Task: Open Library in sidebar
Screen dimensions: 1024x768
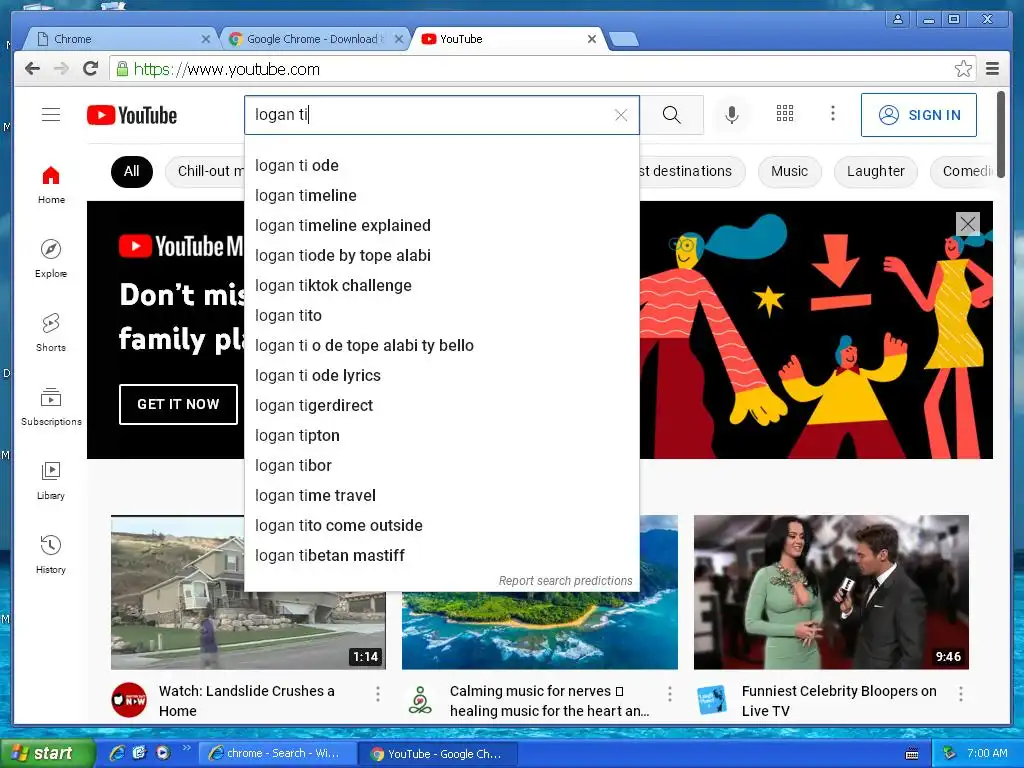Action: pos(51,481)
